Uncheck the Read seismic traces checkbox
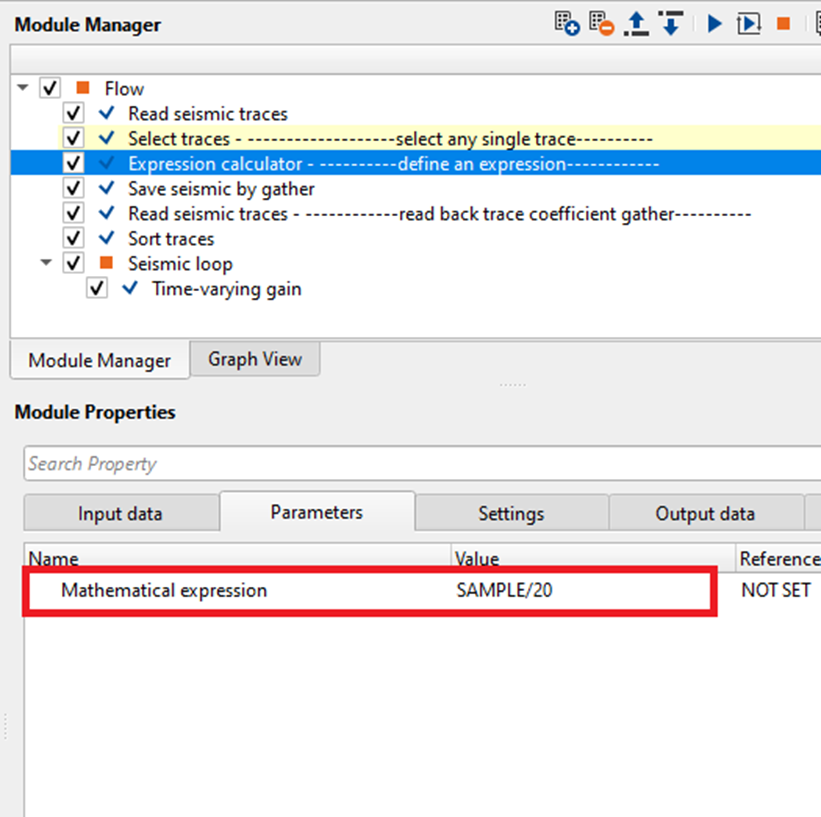821x817 pixels. [x=73, y=114]
